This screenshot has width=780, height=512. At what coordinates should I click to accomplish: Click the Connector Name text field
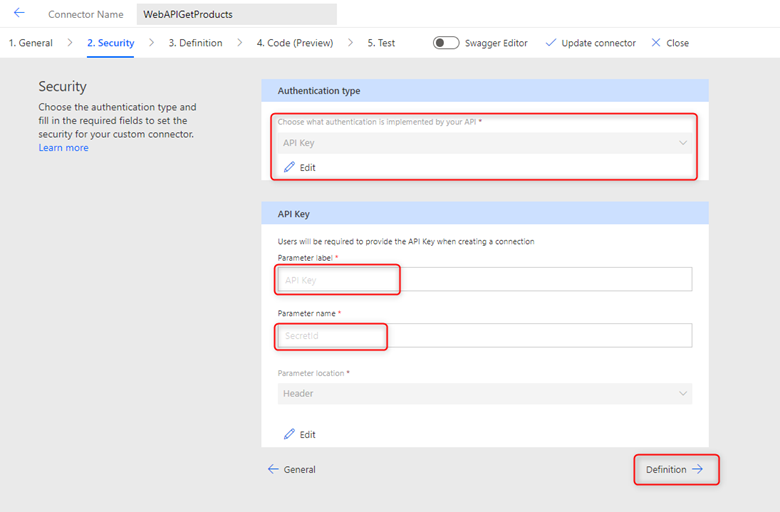pos(237,14)
